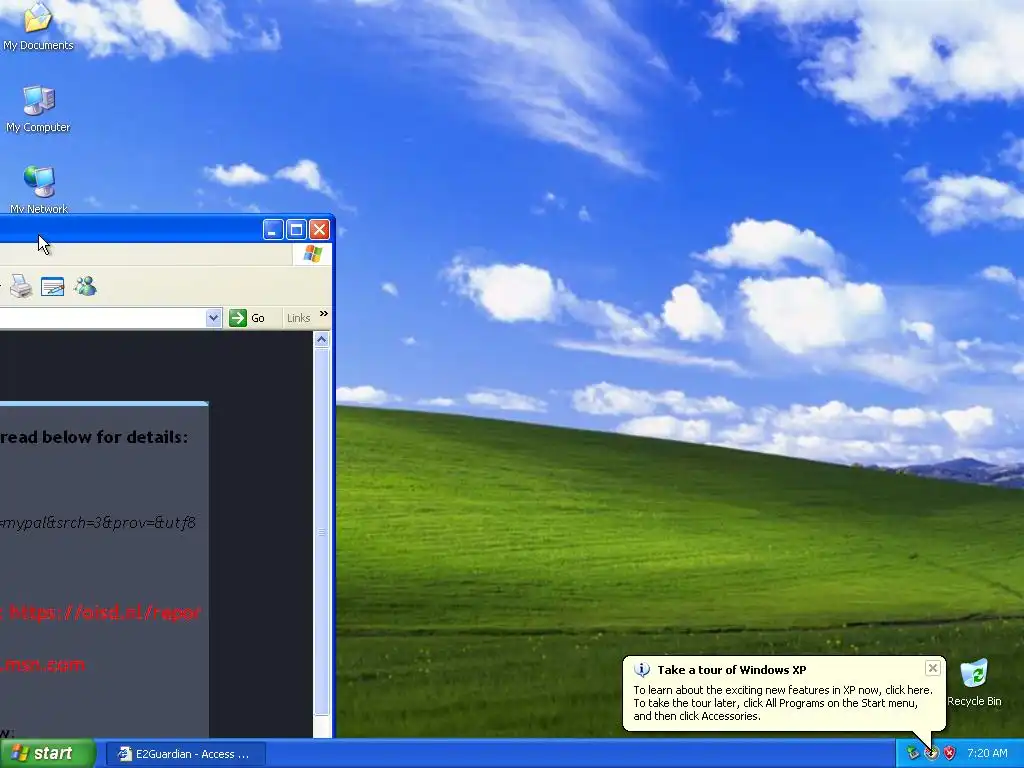Click the Go button text
The width and height of the screenshot is (1024, 768).
pos(258,318)
